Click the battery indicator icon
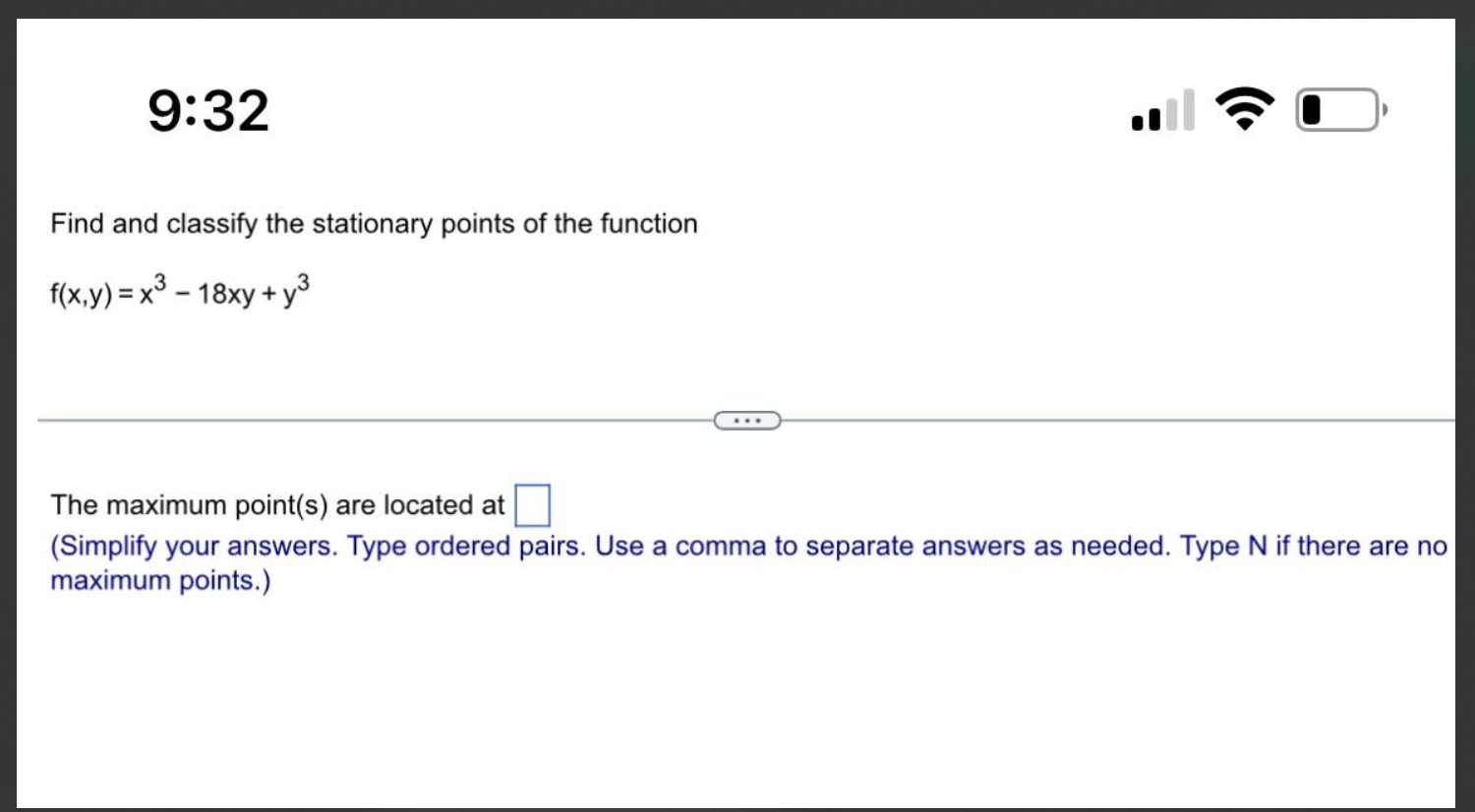Image resolution: width=1475 pixels, height=812 pixels. (1335, 110)
